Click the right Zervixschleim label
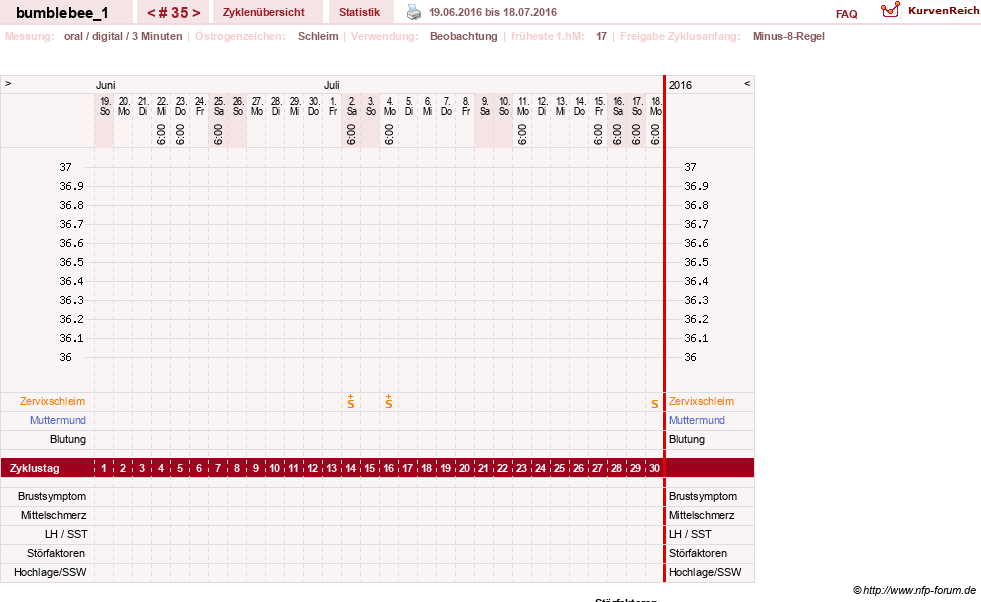This screenshot has width=981, height=602. click(701, 401)
